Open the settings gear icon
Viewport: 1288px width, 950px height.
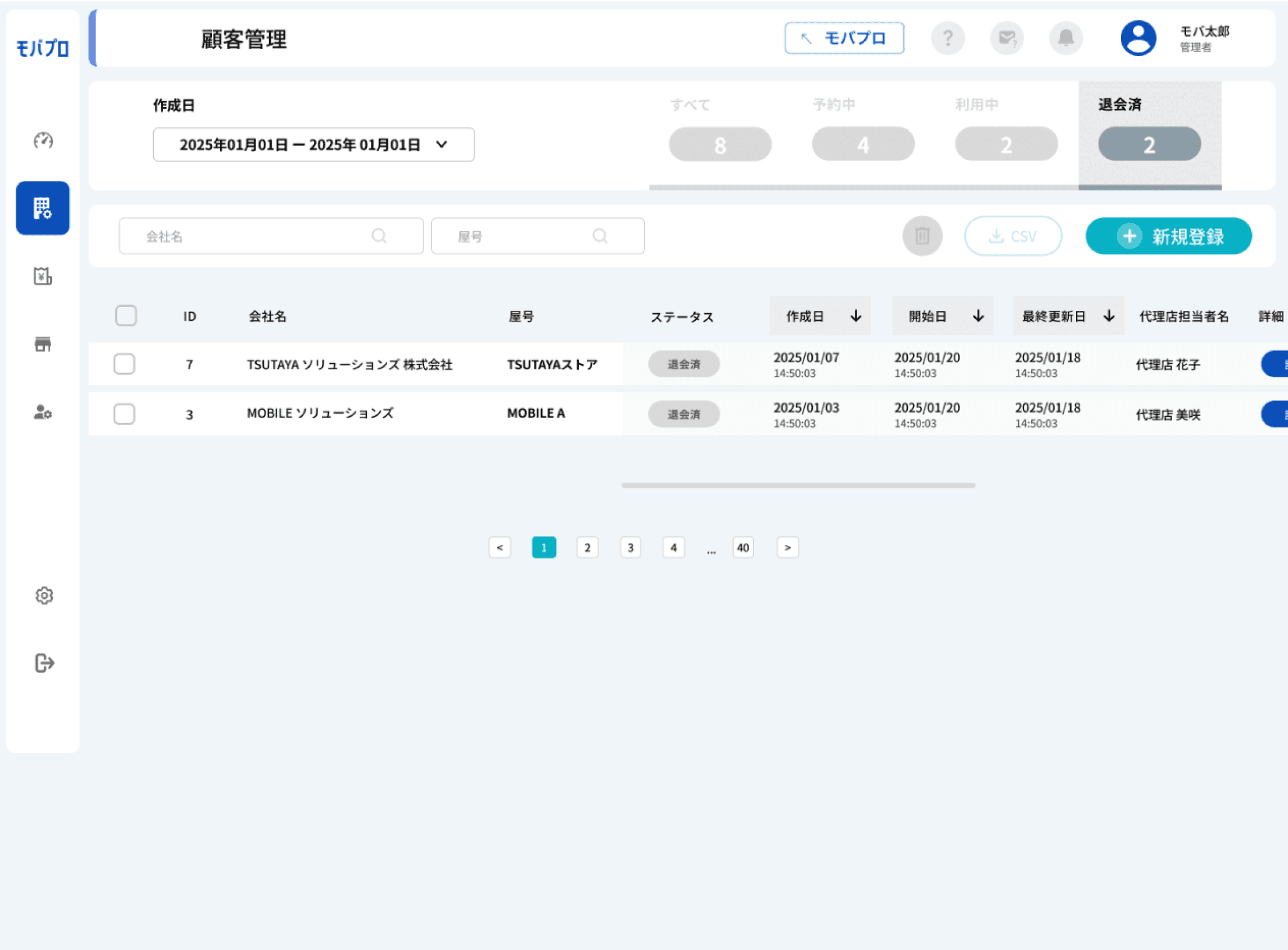44,595
